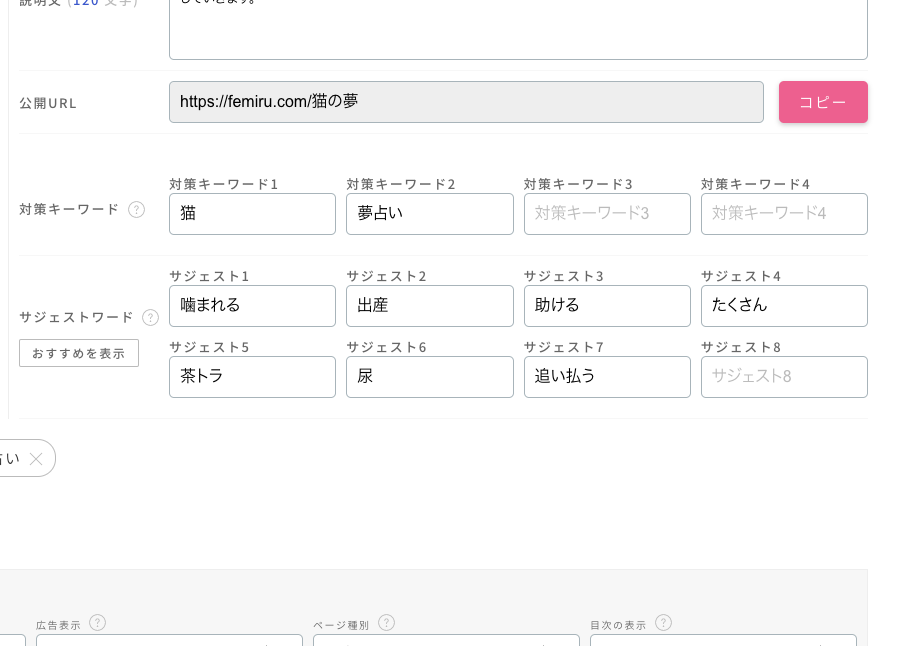Screen dimensions: 909x646
Task: Click inside the 説明文 text area
Action: (518, 30)
